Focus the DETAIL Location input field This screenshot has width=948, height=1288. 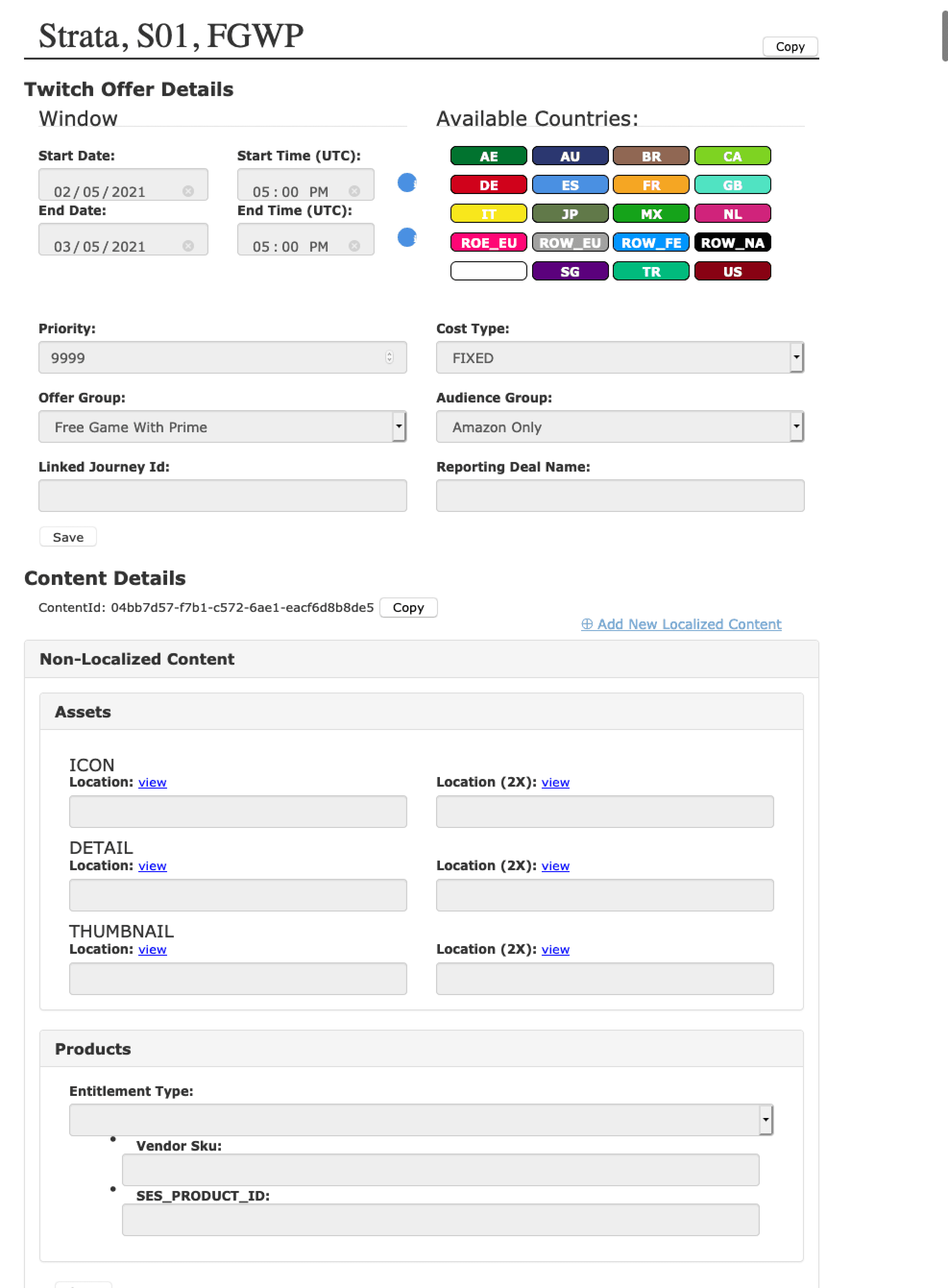click(238, 895)
